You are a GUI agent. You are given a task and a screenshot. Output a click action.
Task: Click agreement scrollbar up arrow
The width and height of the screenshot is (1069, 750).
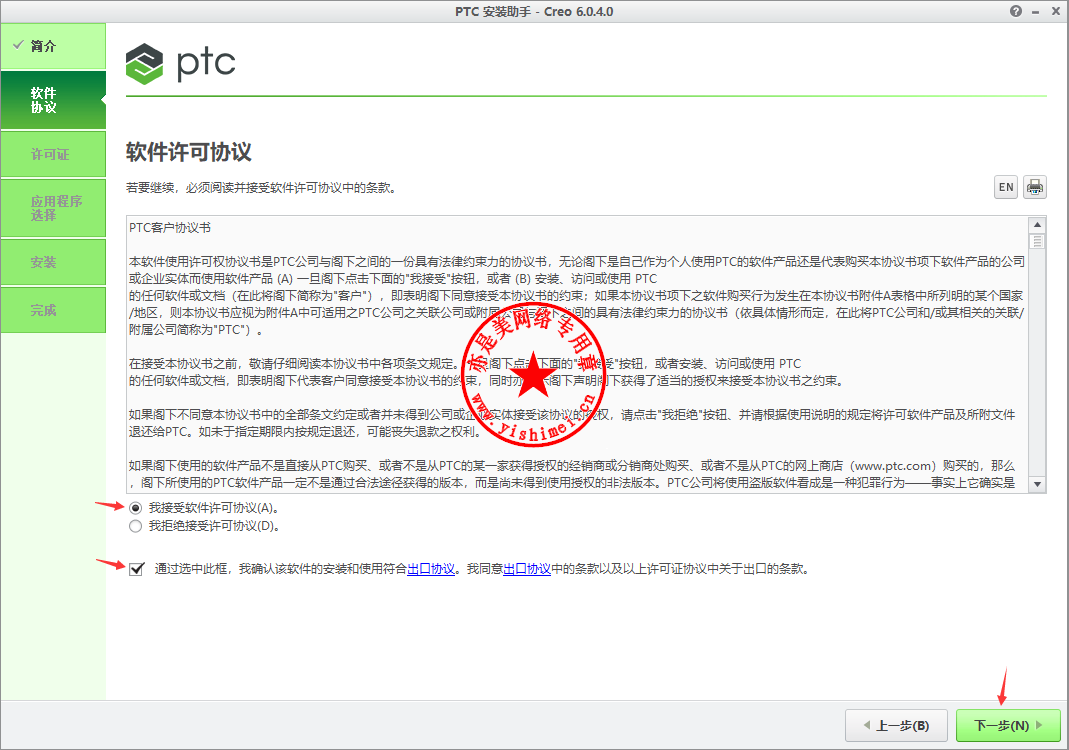pyautogui.click(x=1037, y=225)
